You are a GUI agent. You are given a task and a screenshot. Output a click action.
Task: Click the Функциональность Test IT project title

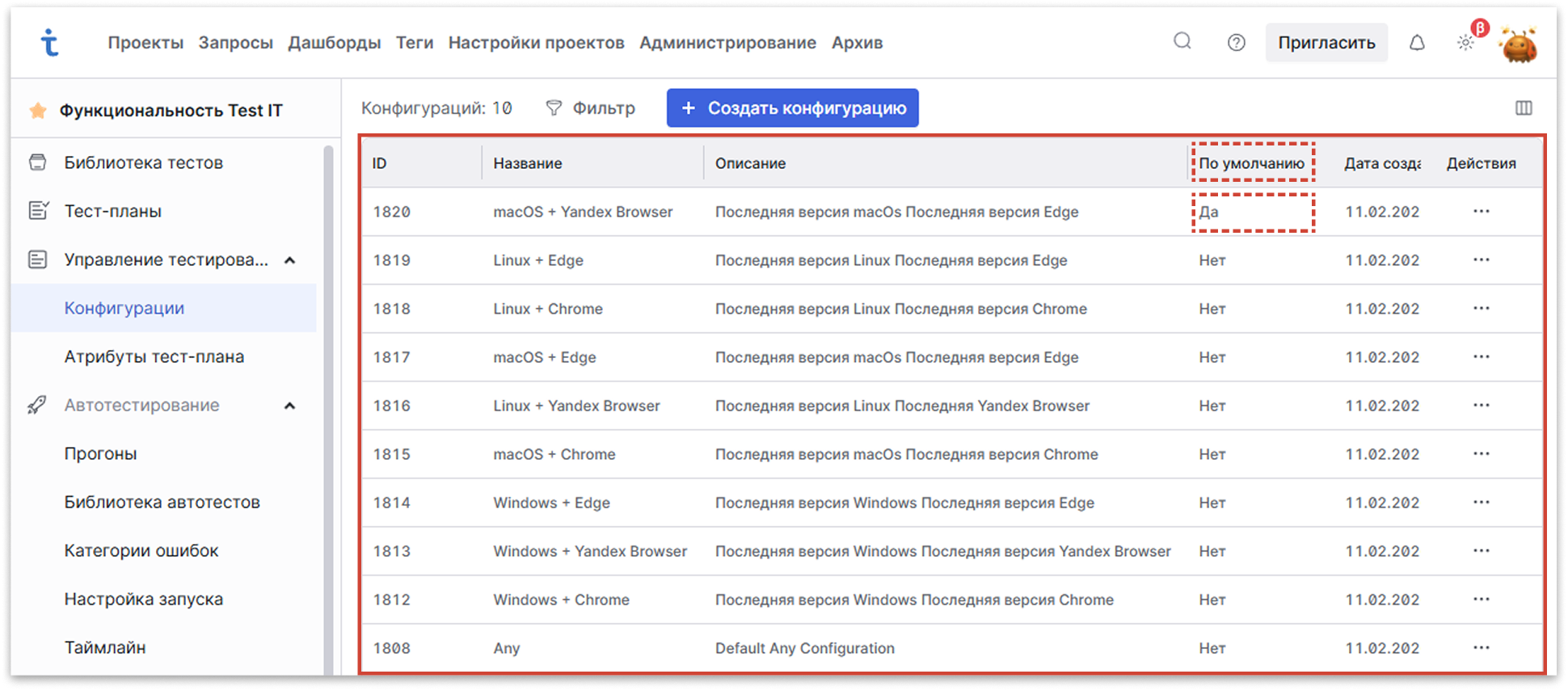click(x=171, y=111)
